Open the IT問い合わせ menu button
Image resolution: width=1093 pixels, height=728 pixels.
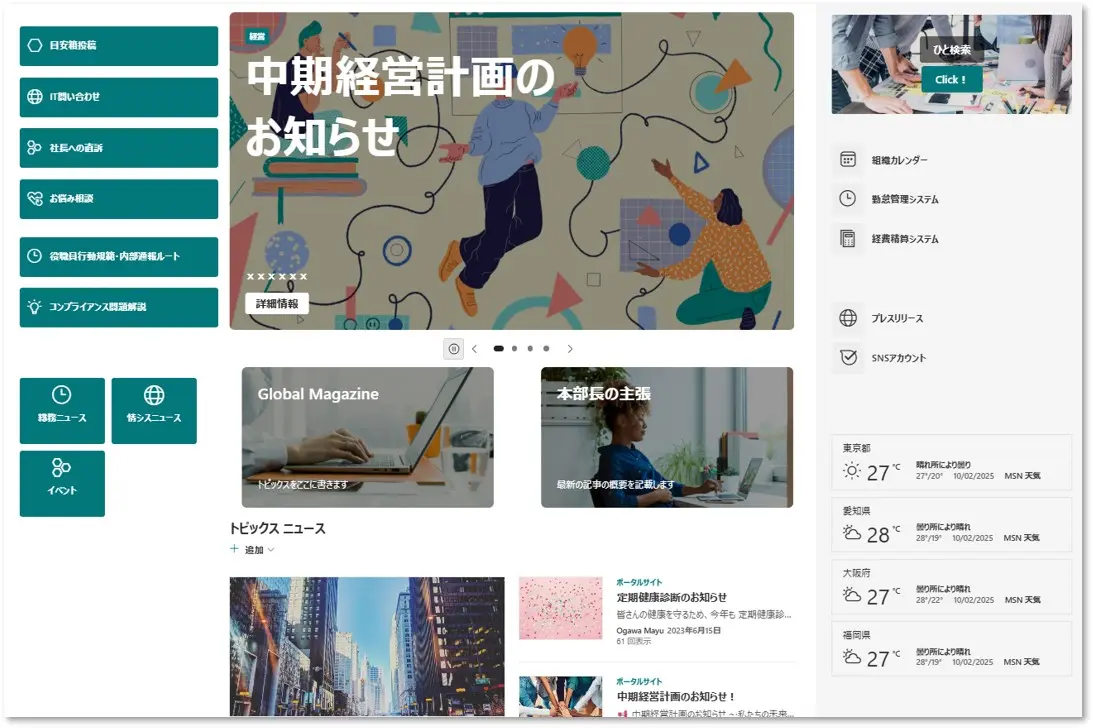point(119,97)
